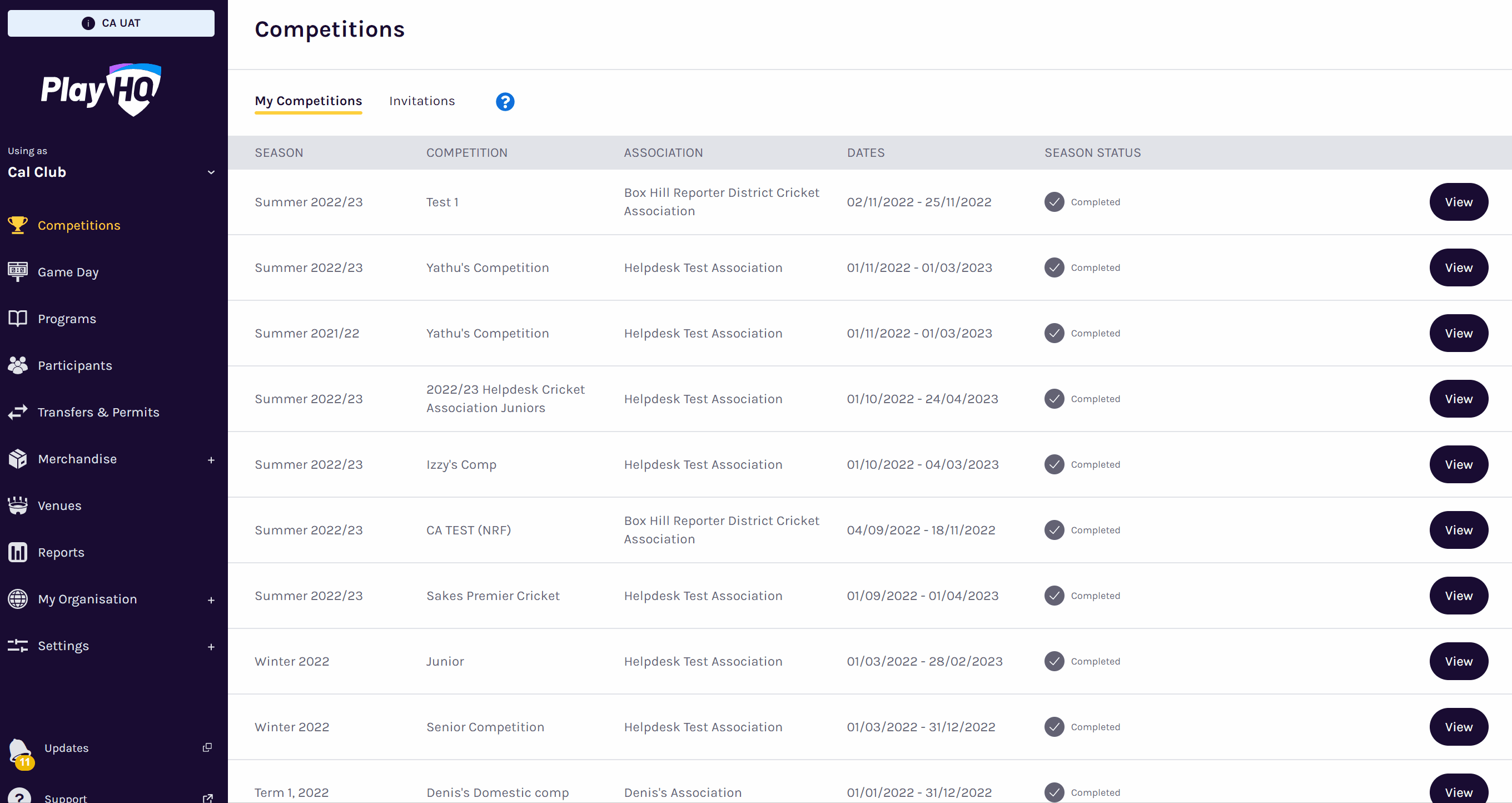Click the CA UAT info icon
This screenshot has width=1512, height=803.
88,23
